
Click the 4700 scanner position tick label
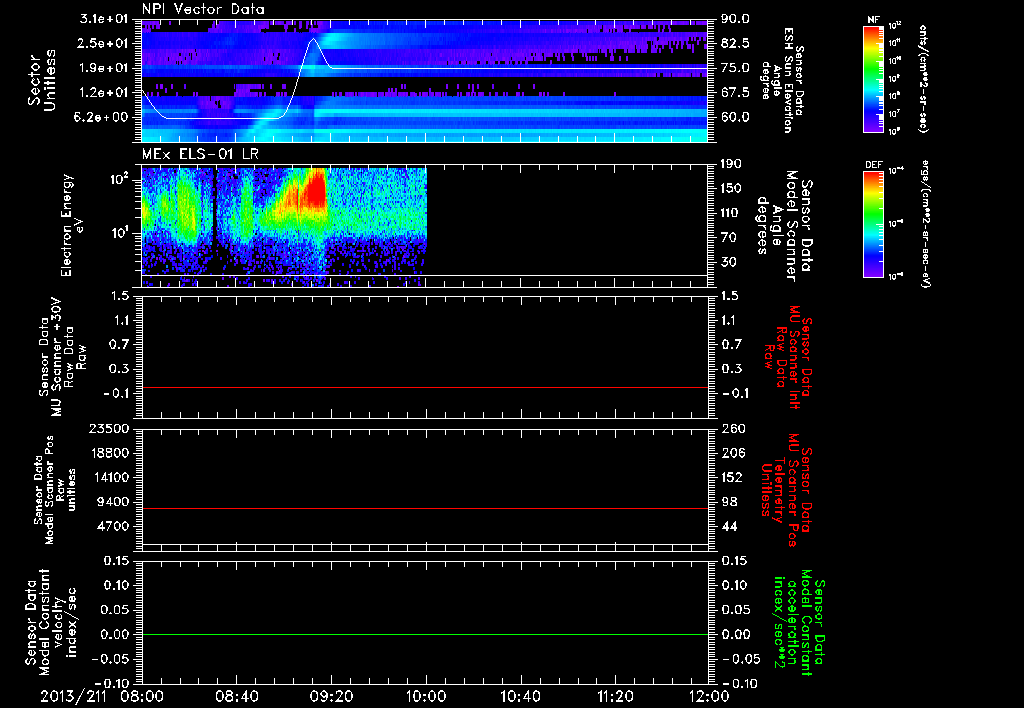pyautogui.click(x=114, y=526)
